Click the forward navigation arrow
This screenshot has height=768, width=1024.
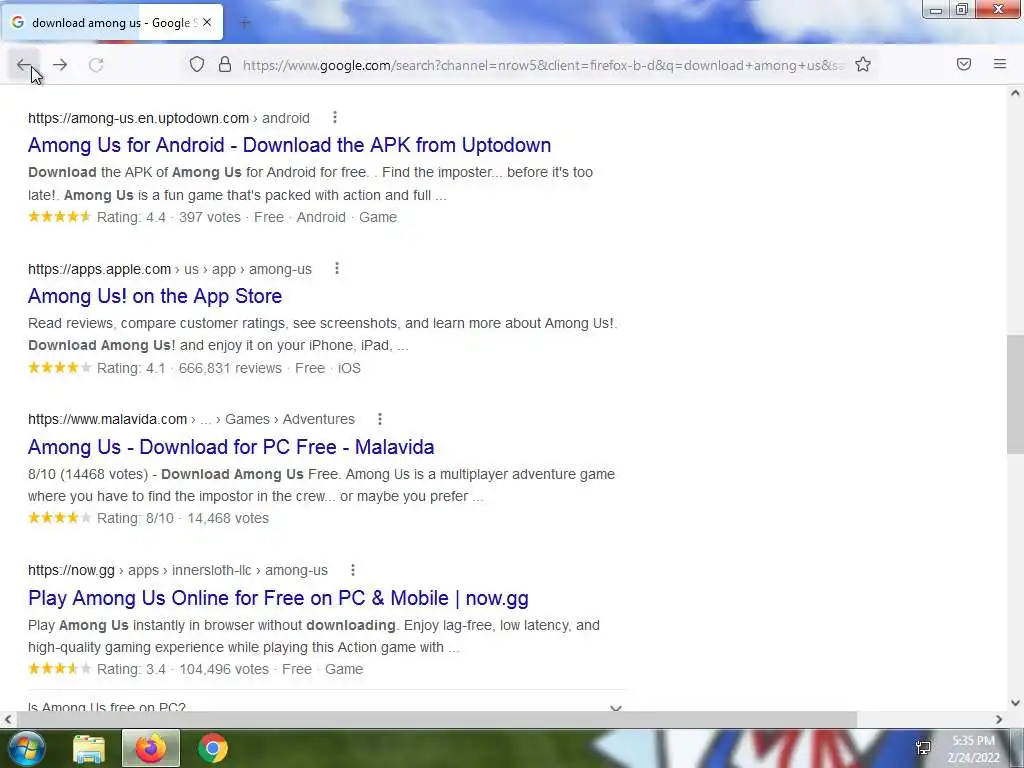pyautogui.click(x=60, y=65)
